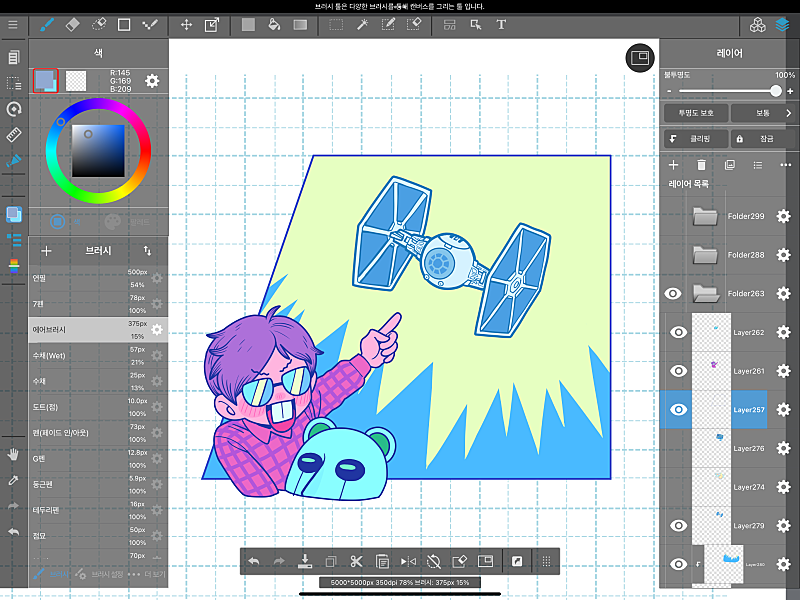This screenshot has height=600, width=800.
Task: Toggle visibility of Layer257
Action: [678, 409]
